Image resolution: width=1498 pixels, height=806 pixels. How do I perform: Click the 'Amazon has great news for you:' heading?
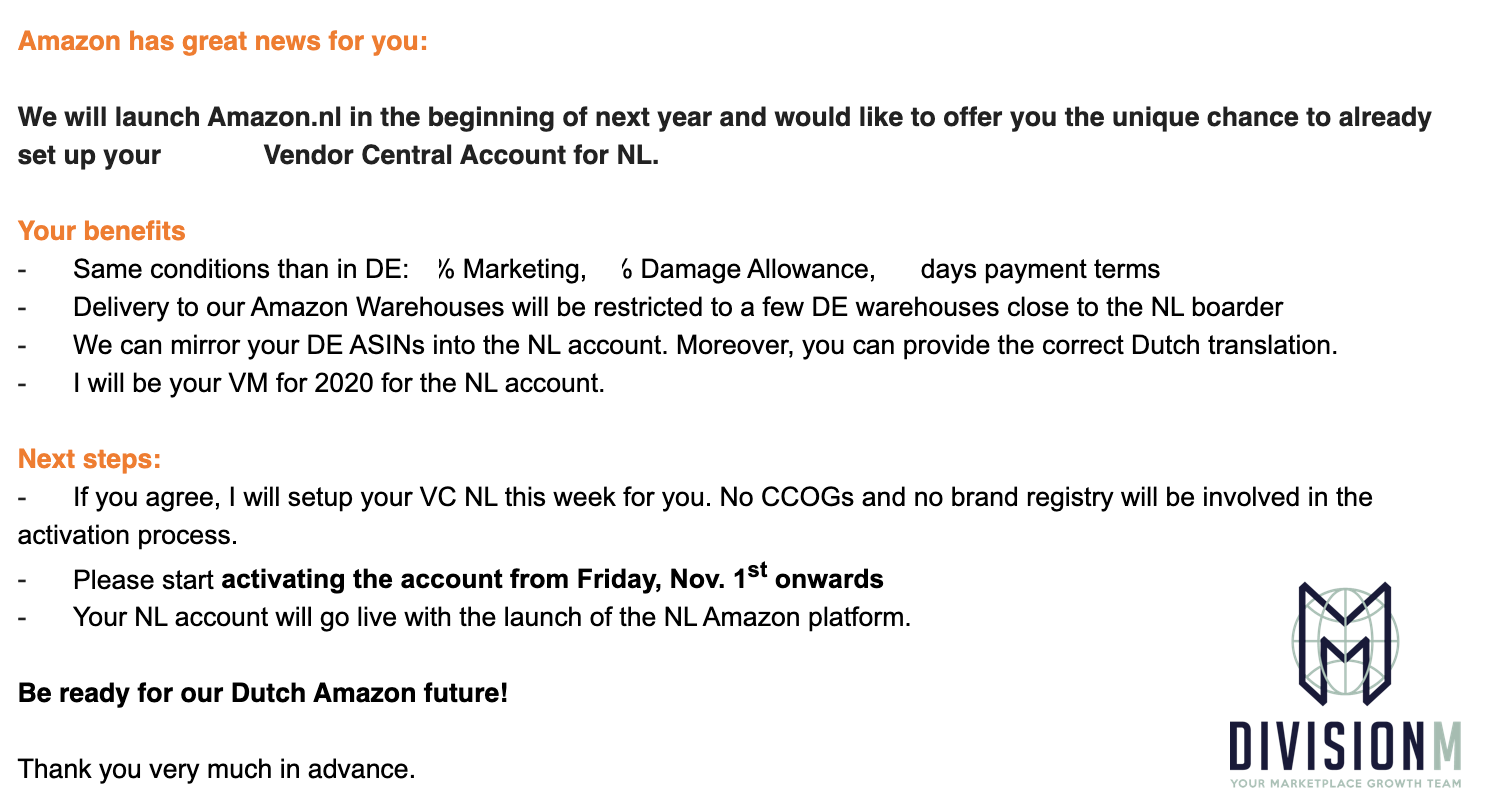(x=222, y=42)
